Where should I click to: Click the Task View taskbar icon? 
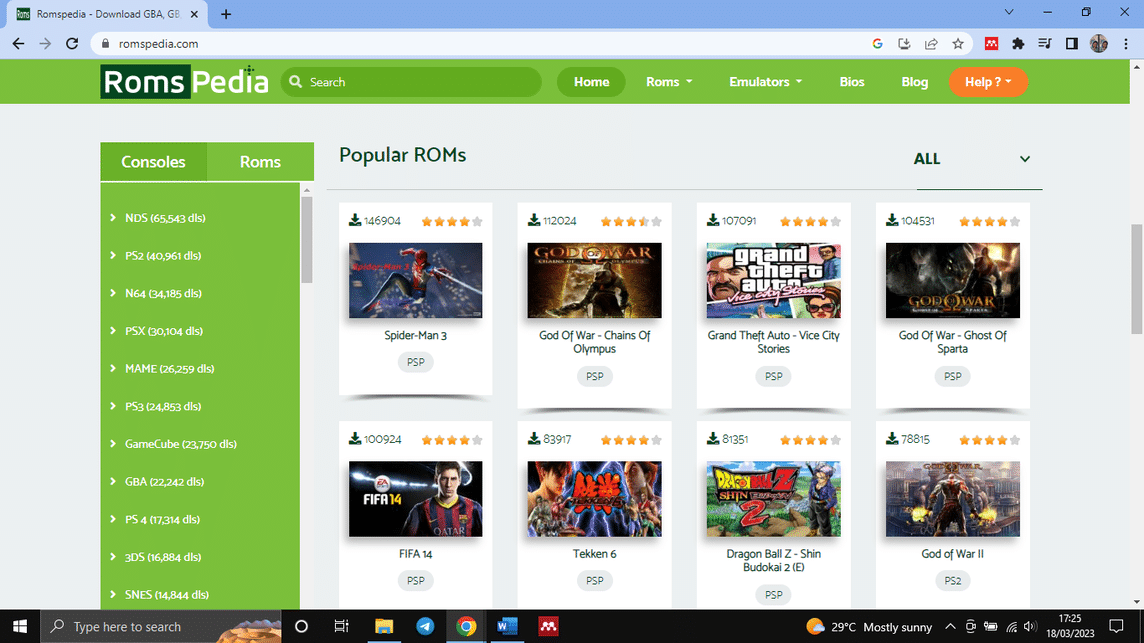point(341,626)
